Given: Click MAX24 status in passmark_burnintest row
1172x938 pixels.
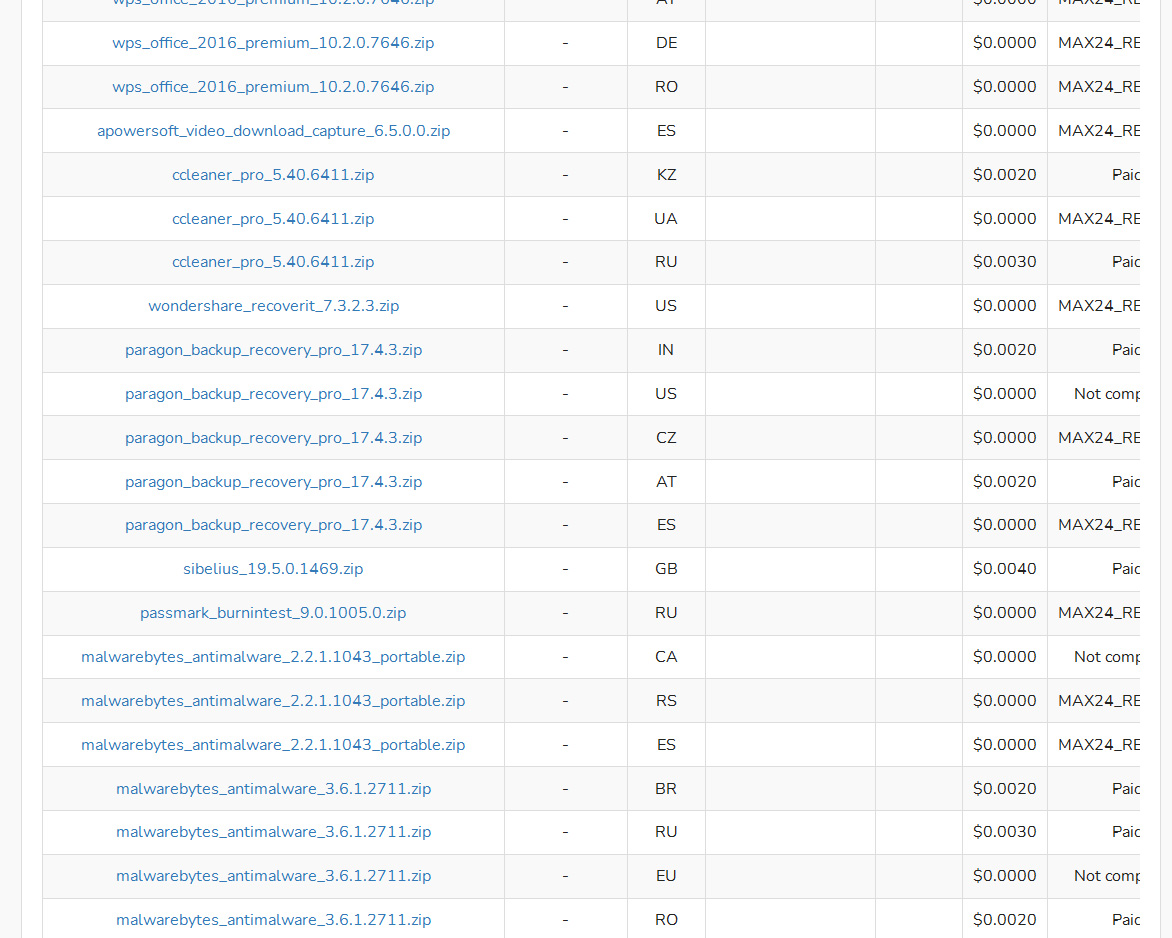Looking at the screenshot, I should [x=1099, y=614].
